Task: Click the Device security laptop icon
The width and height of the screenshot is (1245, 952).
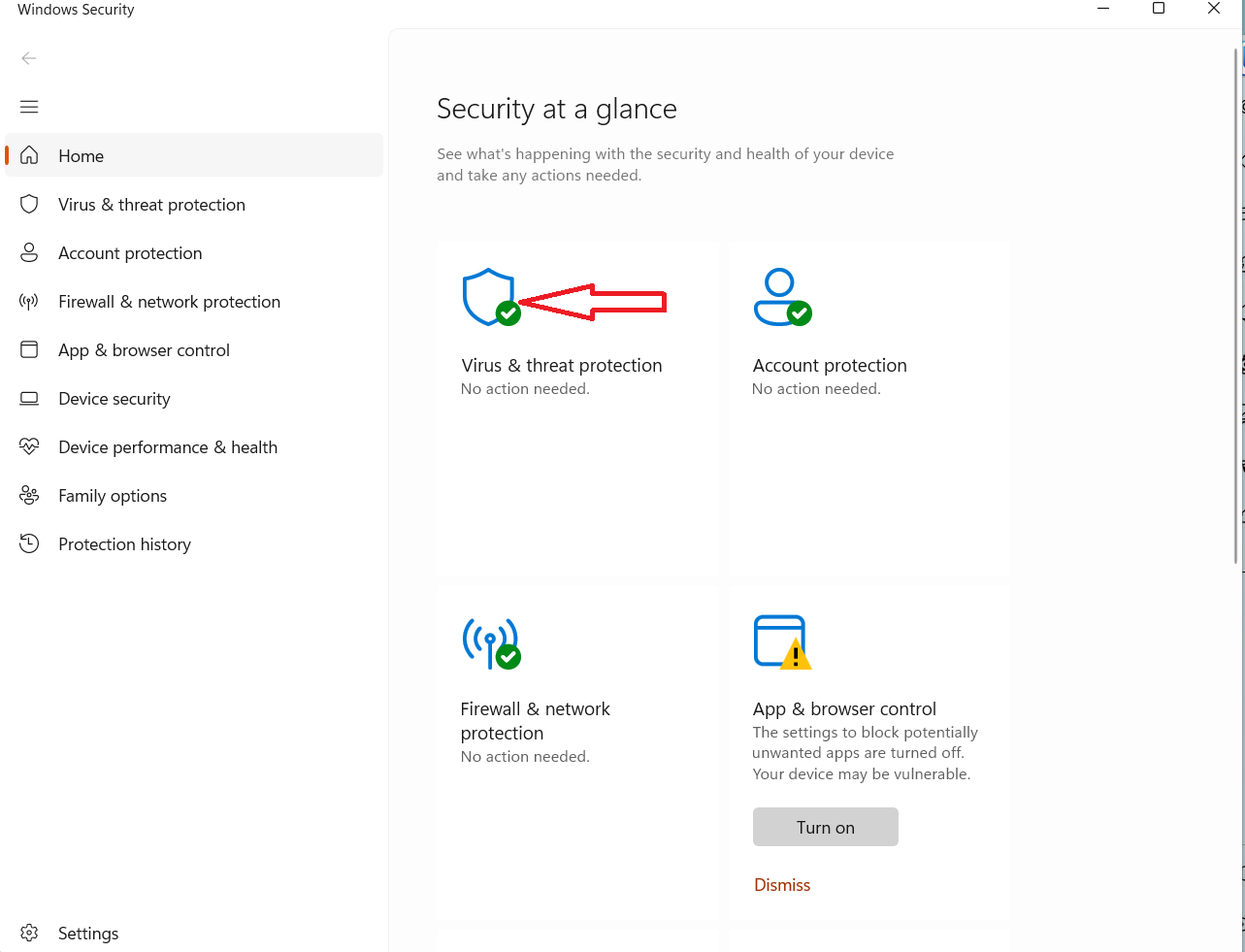Action: (x=29, y=399)
